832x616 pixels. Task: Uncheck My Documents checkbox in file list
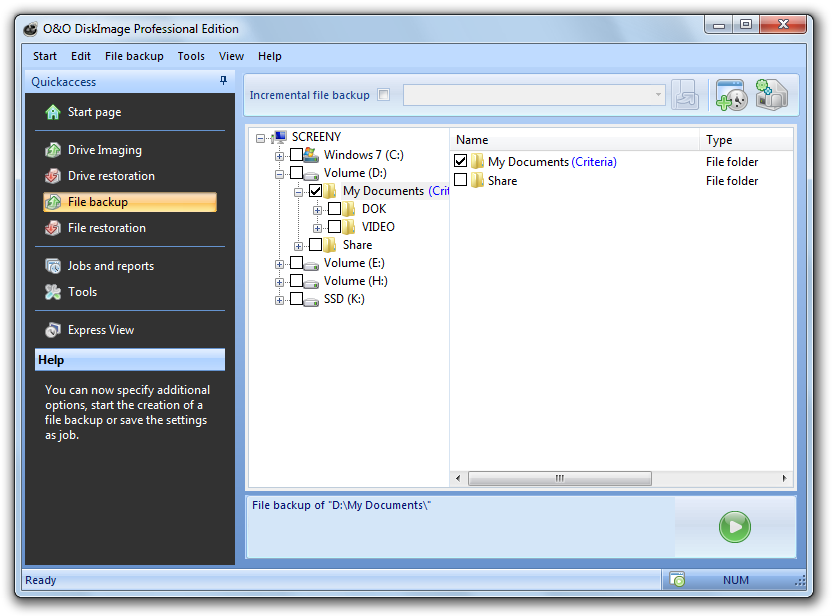coord(461,161)
